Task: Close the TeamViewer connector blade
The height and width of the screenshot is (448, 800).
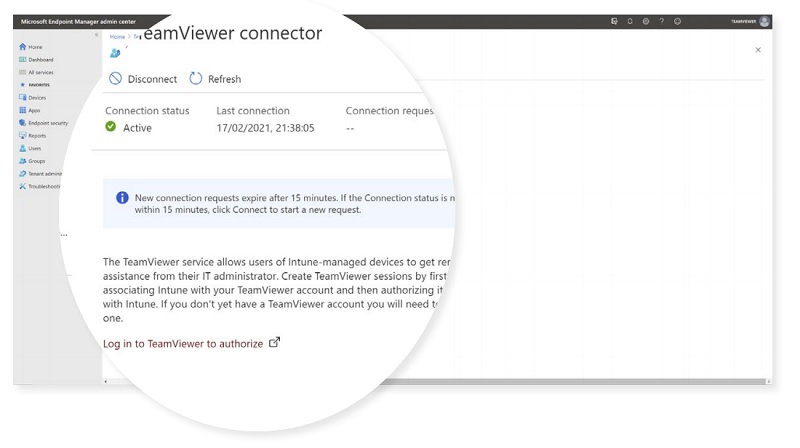Action: click(x=758, y=50)
